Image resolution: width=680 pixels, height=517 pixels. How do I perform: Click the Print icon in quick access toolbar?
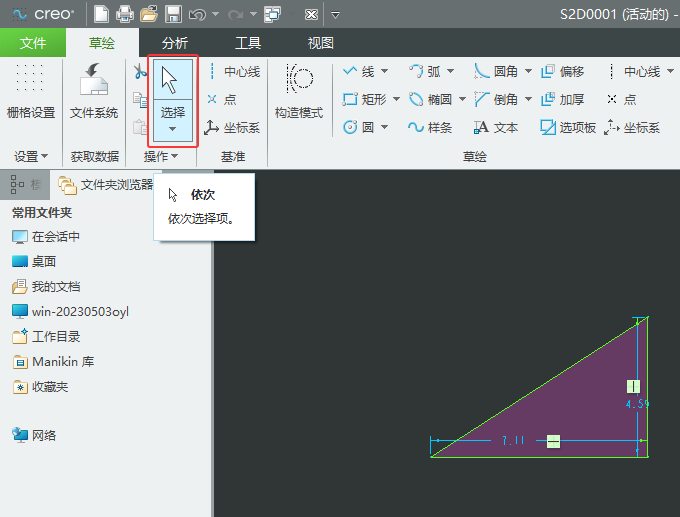coord(125,14)
